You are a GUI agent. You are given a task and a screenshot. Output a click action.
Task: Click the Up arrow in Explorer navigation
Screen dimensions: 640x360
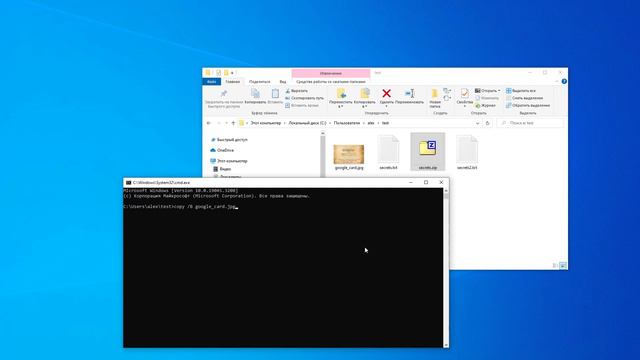point(233,123)
